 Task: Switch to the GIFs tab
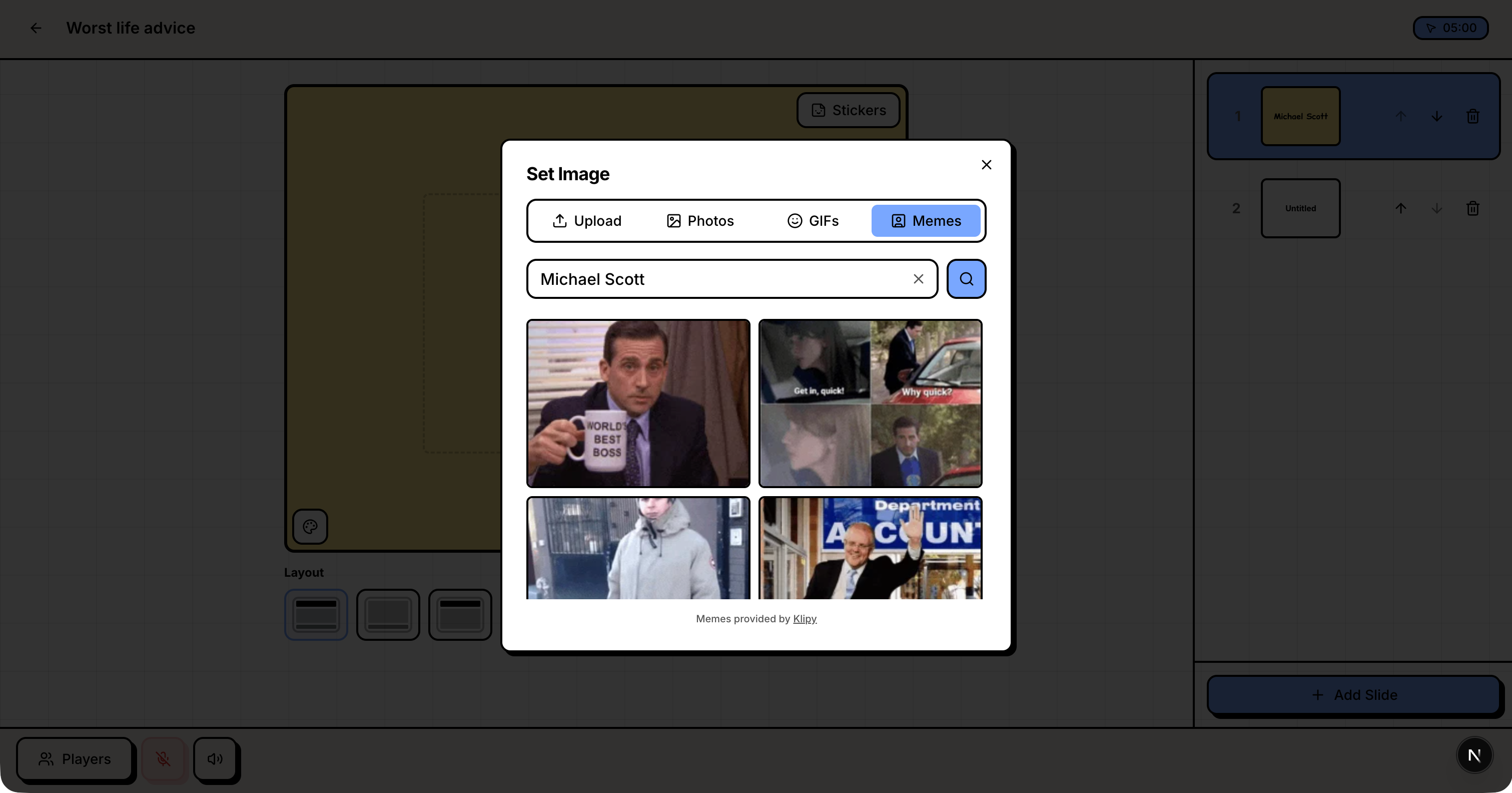click(813, 221)
